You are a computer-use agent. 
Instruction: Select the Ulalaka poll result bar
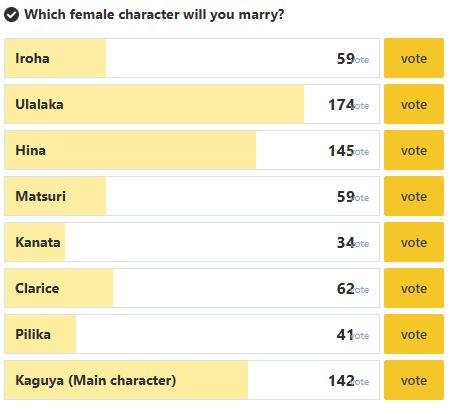pyautogui.click(x=192, y=104)
